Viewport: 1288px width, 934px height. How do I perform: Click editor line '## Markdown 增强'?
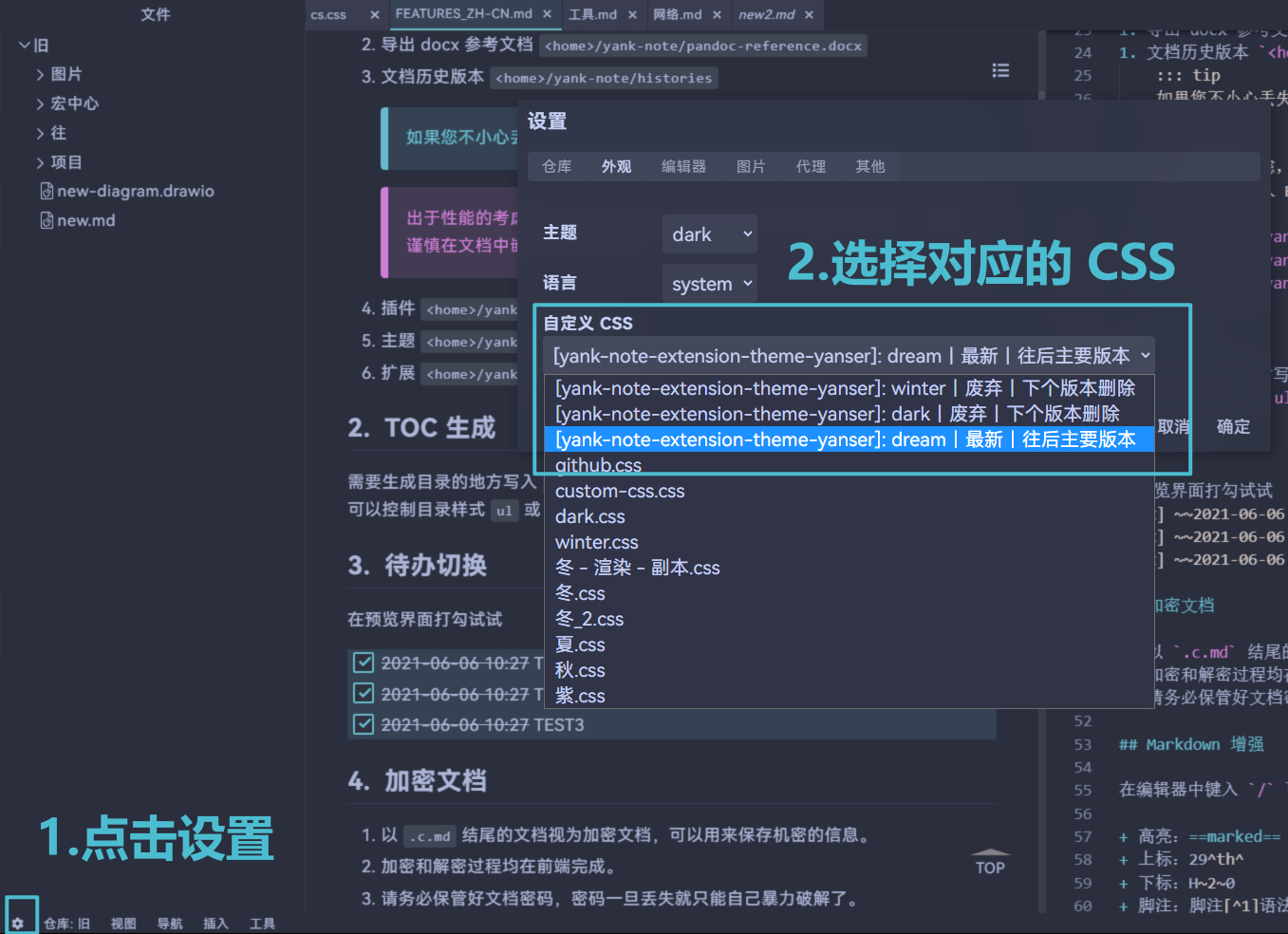pos(1191,744)
